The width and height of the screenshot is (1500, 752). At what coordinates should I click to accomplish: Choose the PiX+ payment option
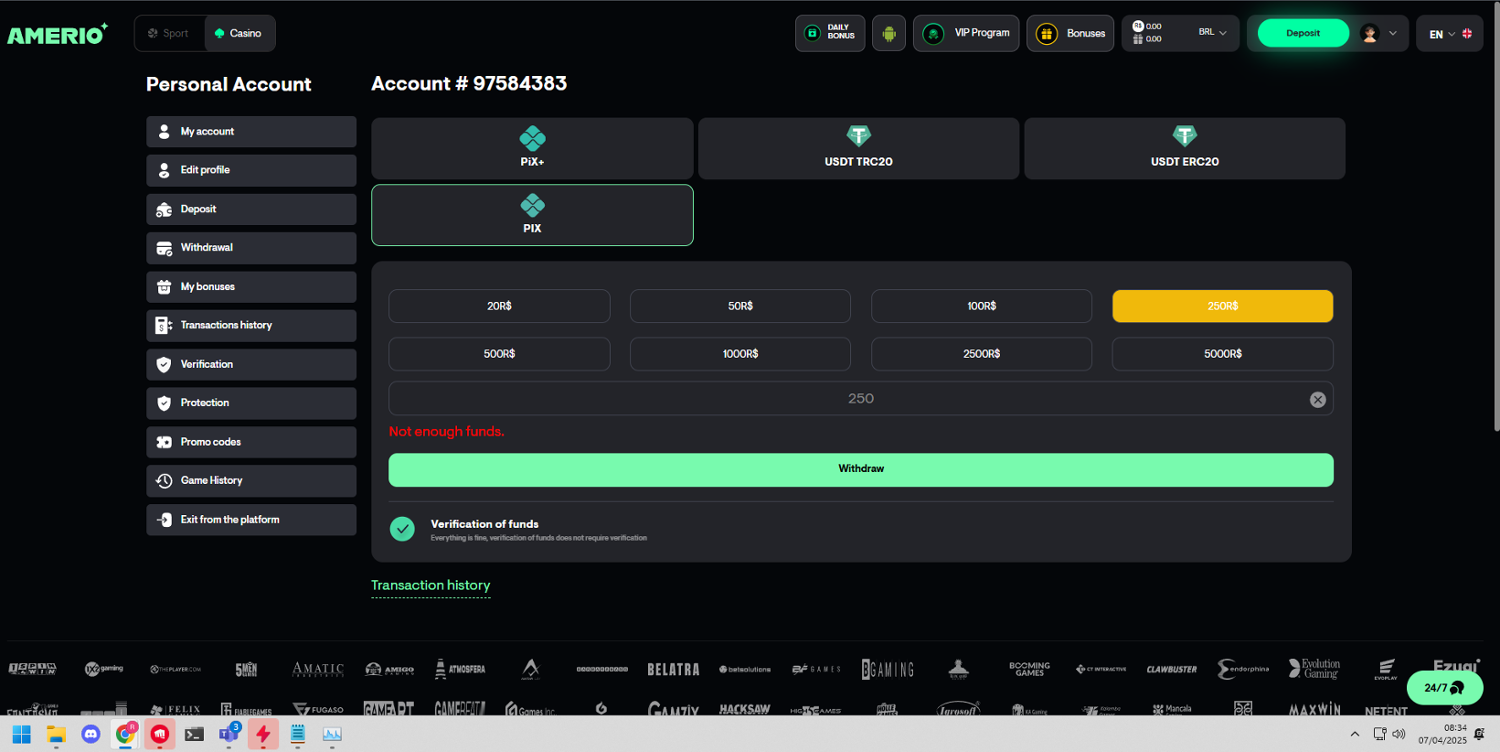coord(532,148)
